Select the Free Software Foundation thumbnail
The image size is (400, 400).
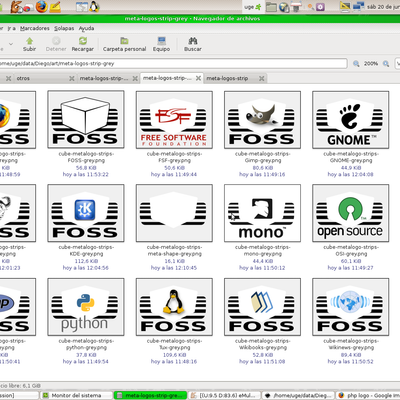point(174,120)
